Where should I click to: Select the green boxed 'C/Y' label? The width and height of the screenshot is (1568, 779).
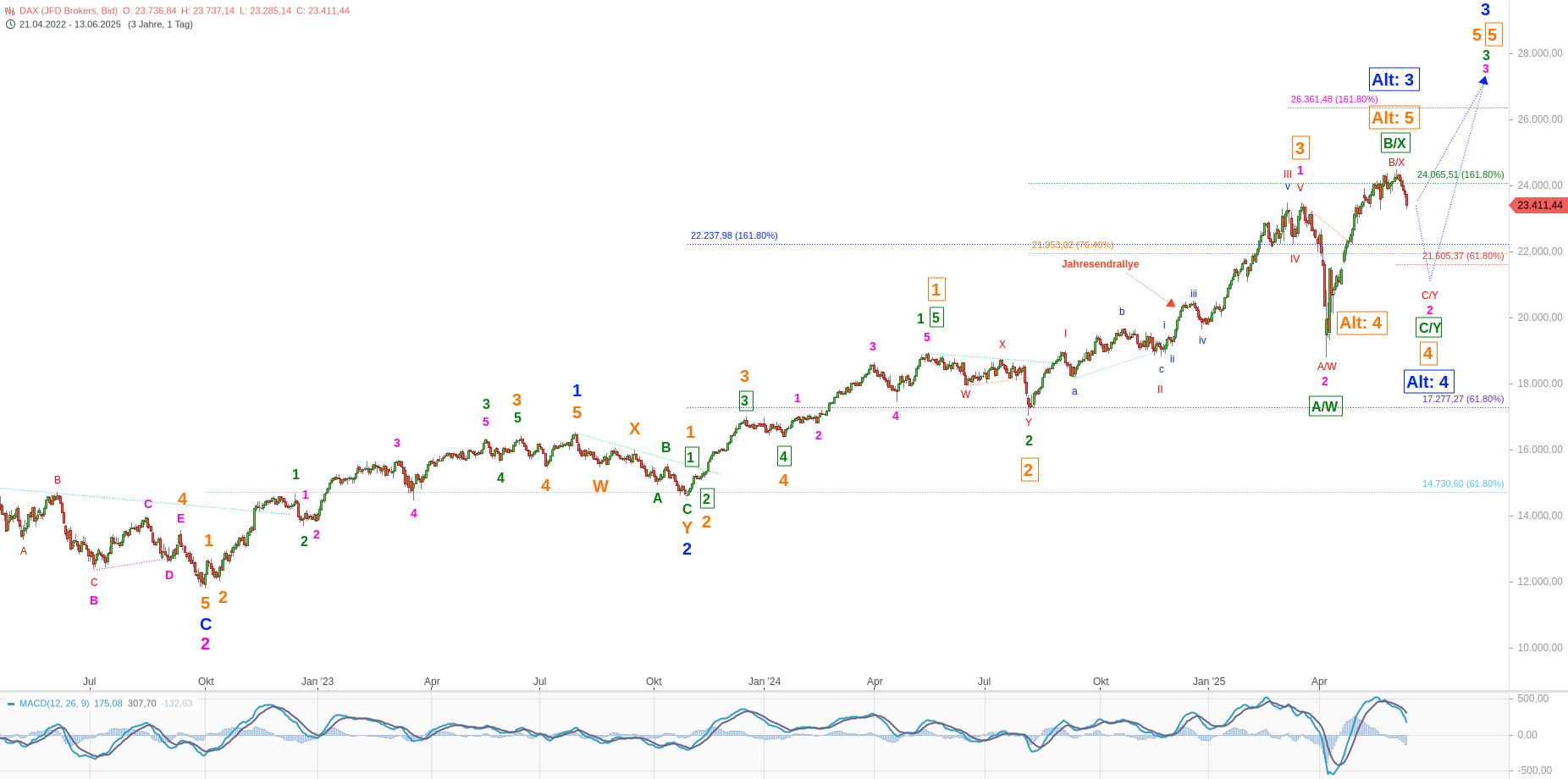(1429, 328)
